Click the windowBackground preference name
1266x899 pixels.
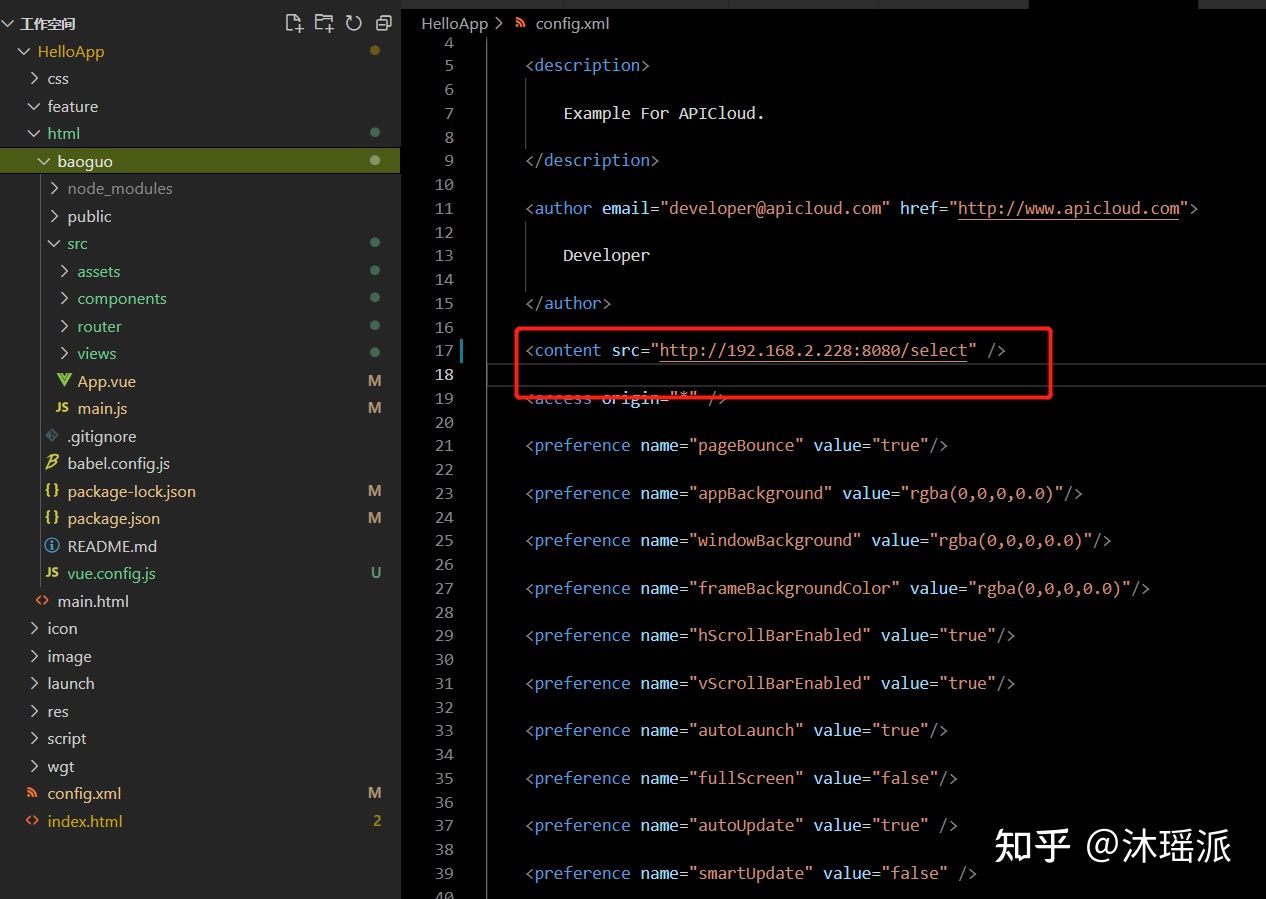(x=775, y=540)
